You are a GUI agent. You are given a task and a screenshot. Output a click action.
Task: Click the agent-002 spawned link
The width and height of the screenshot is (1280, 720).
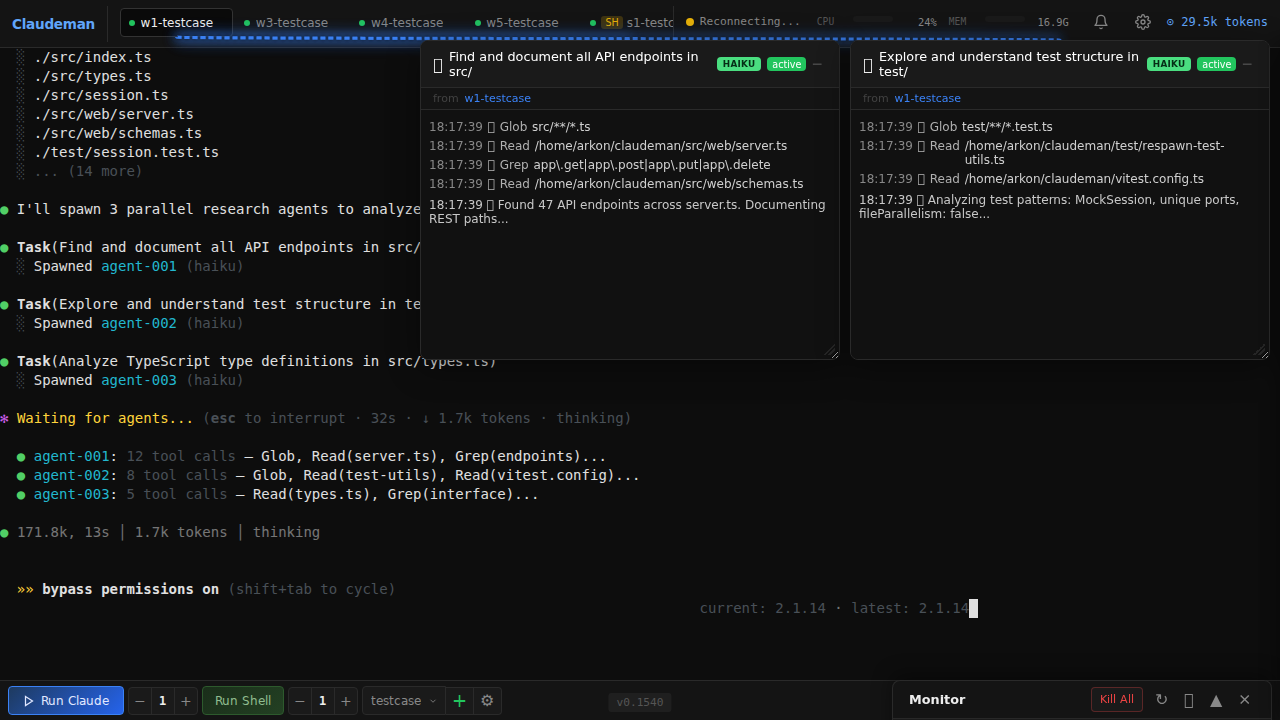(x=139, y=323)
